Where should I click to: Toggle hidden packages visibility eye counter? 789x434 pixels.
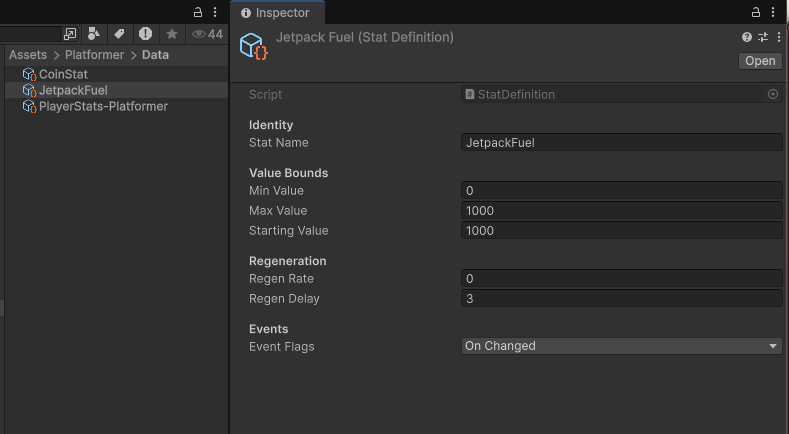[207, 34]
